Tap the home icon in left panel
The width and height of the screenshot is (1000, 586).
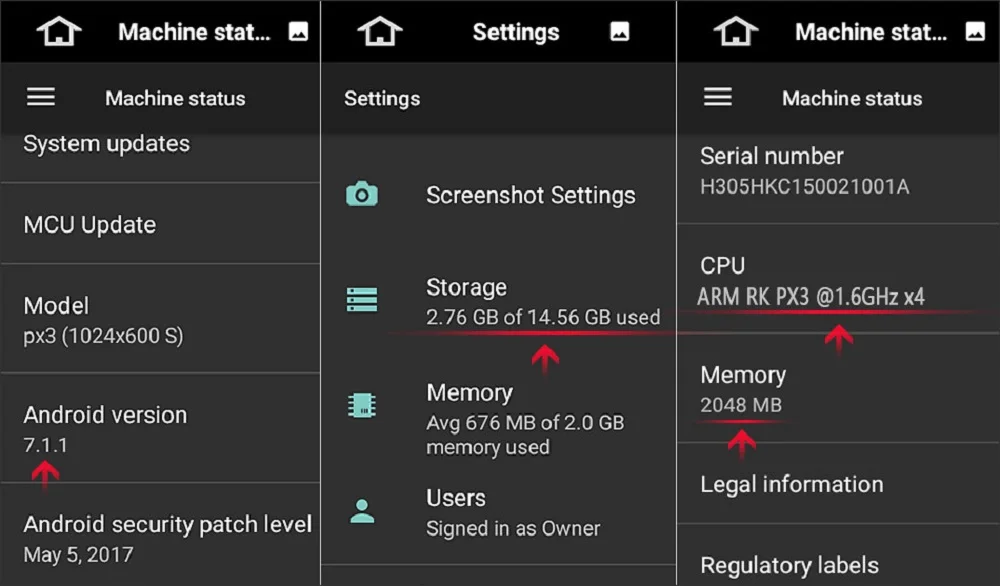tap(58, 31)
